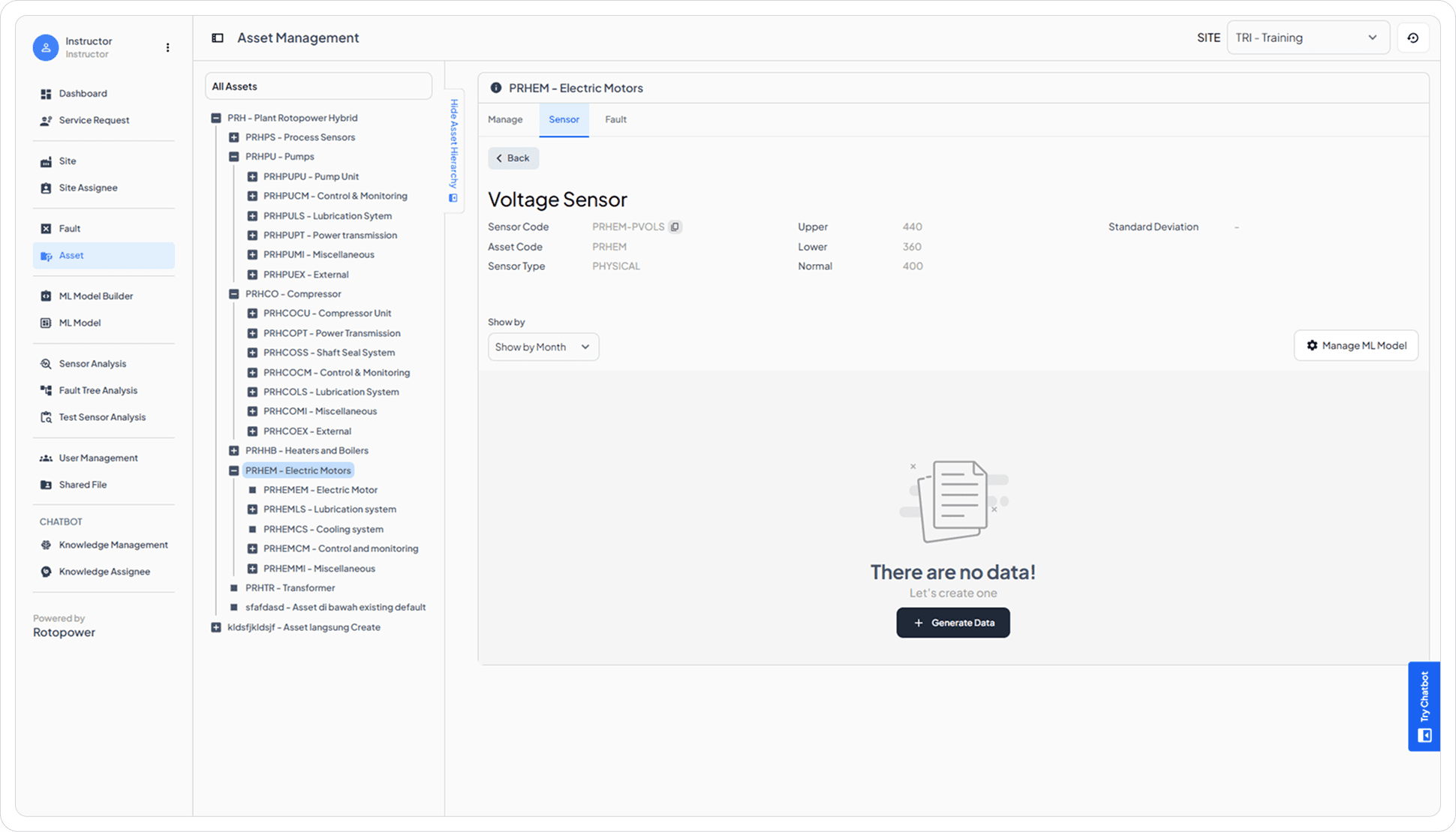Toggle the sidebar panel icon beside Asset Management
The width and height of the screenshot is (1456, 832).
click(218, 38)
